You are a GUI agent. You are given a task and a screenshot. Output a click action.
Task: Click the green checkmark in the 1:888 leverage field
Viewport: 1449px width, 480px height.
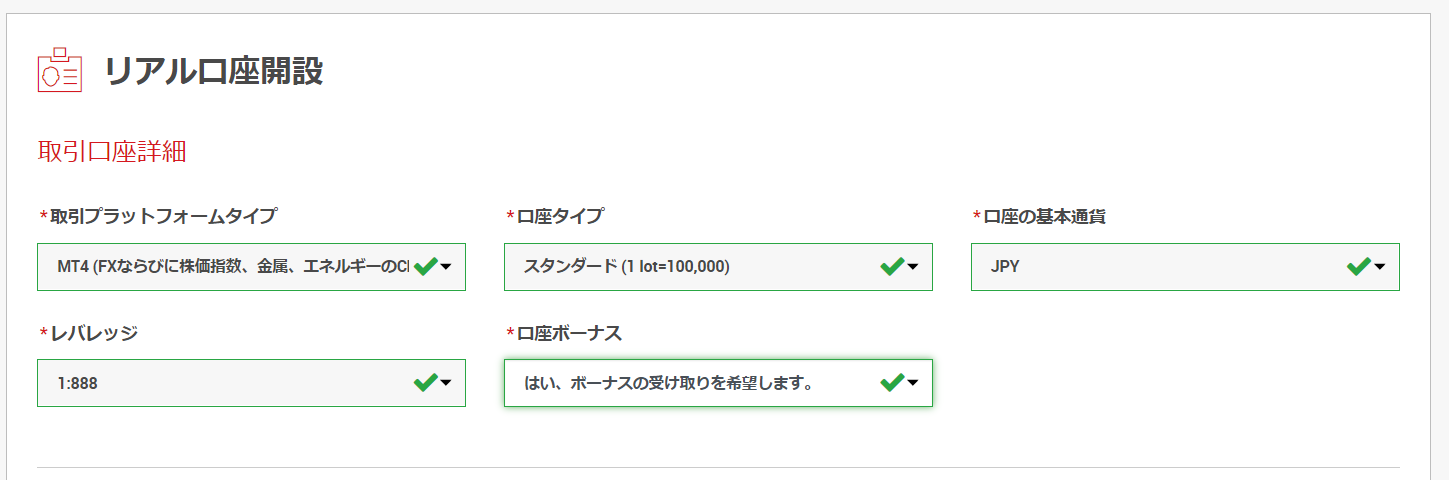pos(426,382)
